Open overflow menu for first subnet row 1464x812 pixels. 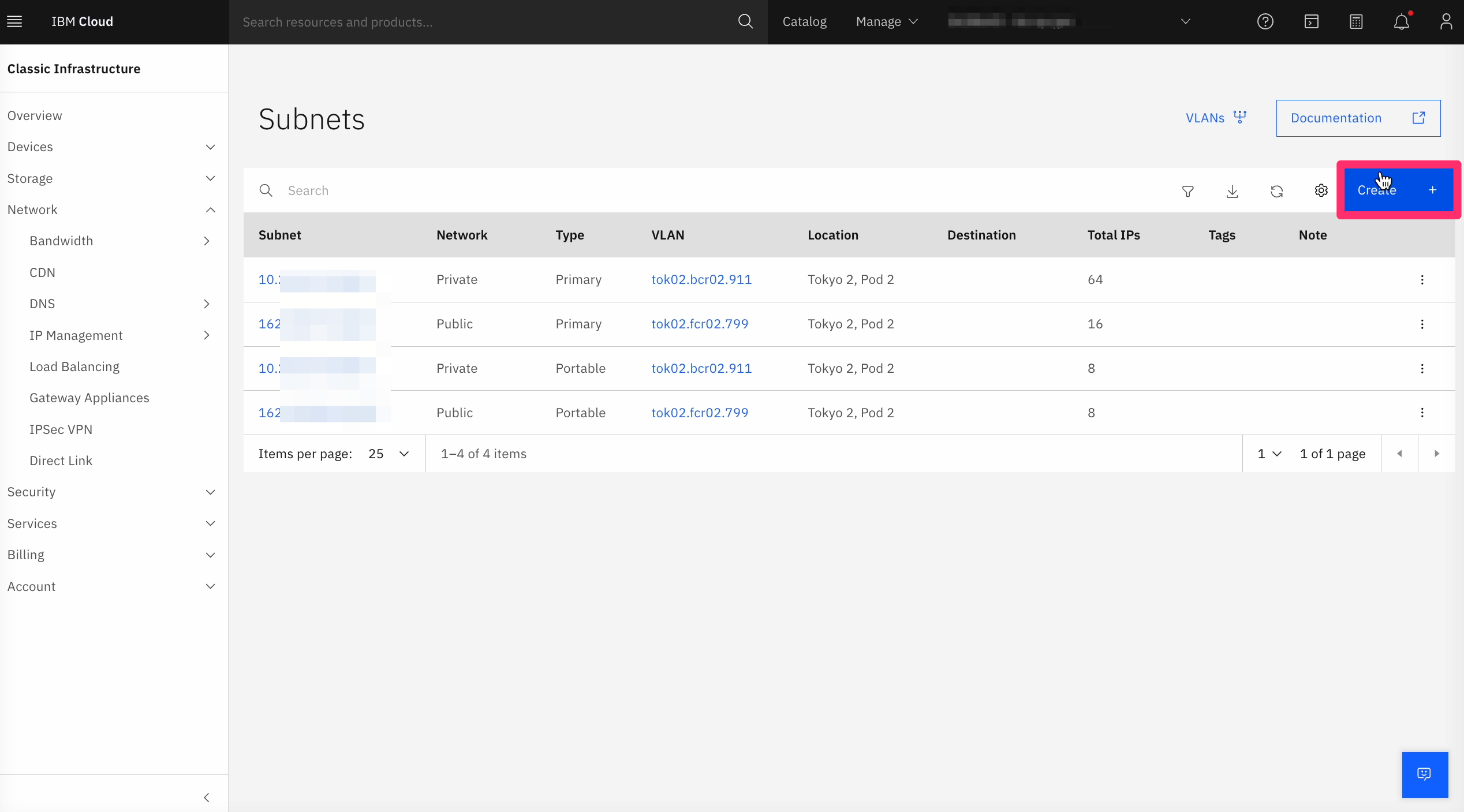(x=1422, y=280)
